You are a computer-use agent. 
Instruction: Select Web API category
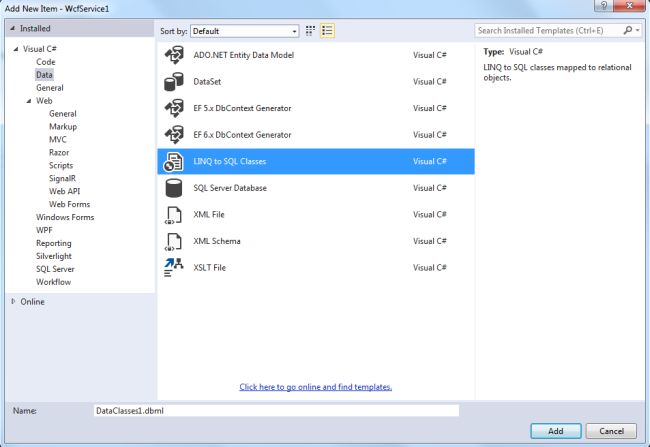coord(64,191)
